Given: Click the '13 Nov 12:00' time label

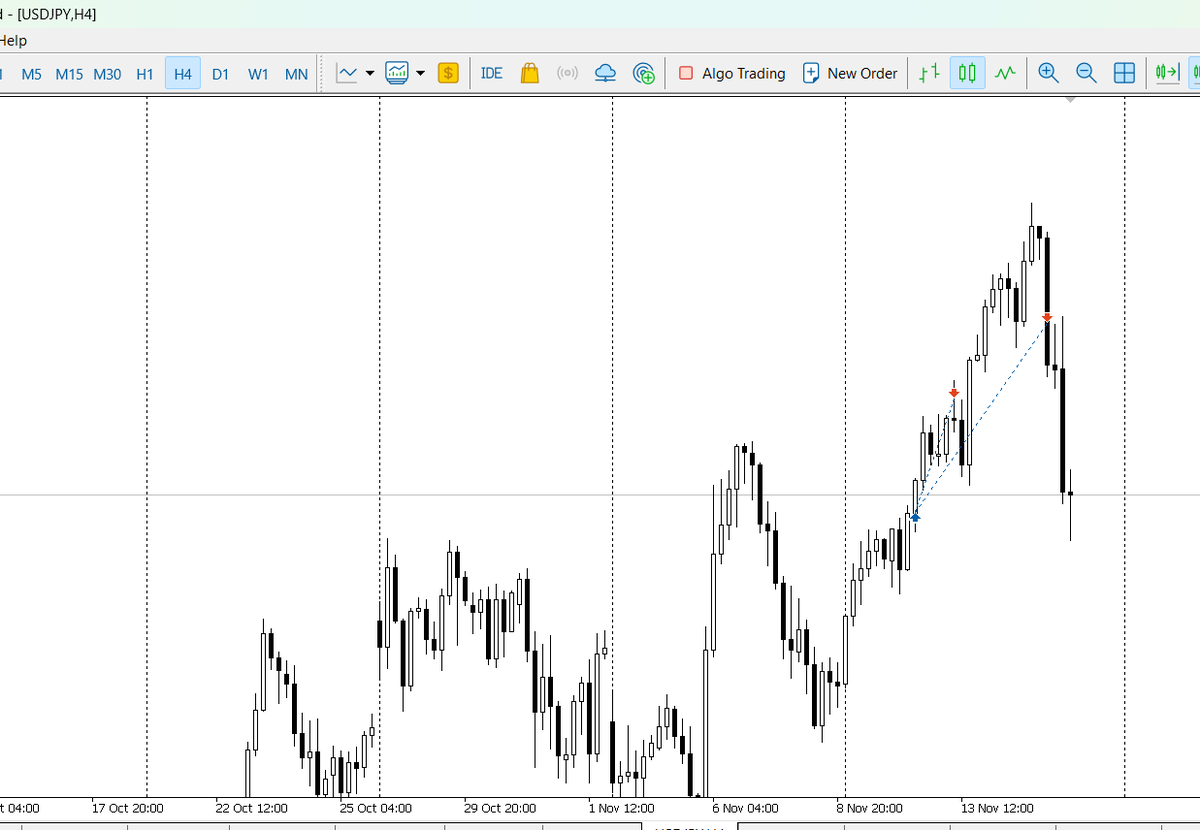Looking at the screenshot, I should pyautogui.click(x=998, y=808).
